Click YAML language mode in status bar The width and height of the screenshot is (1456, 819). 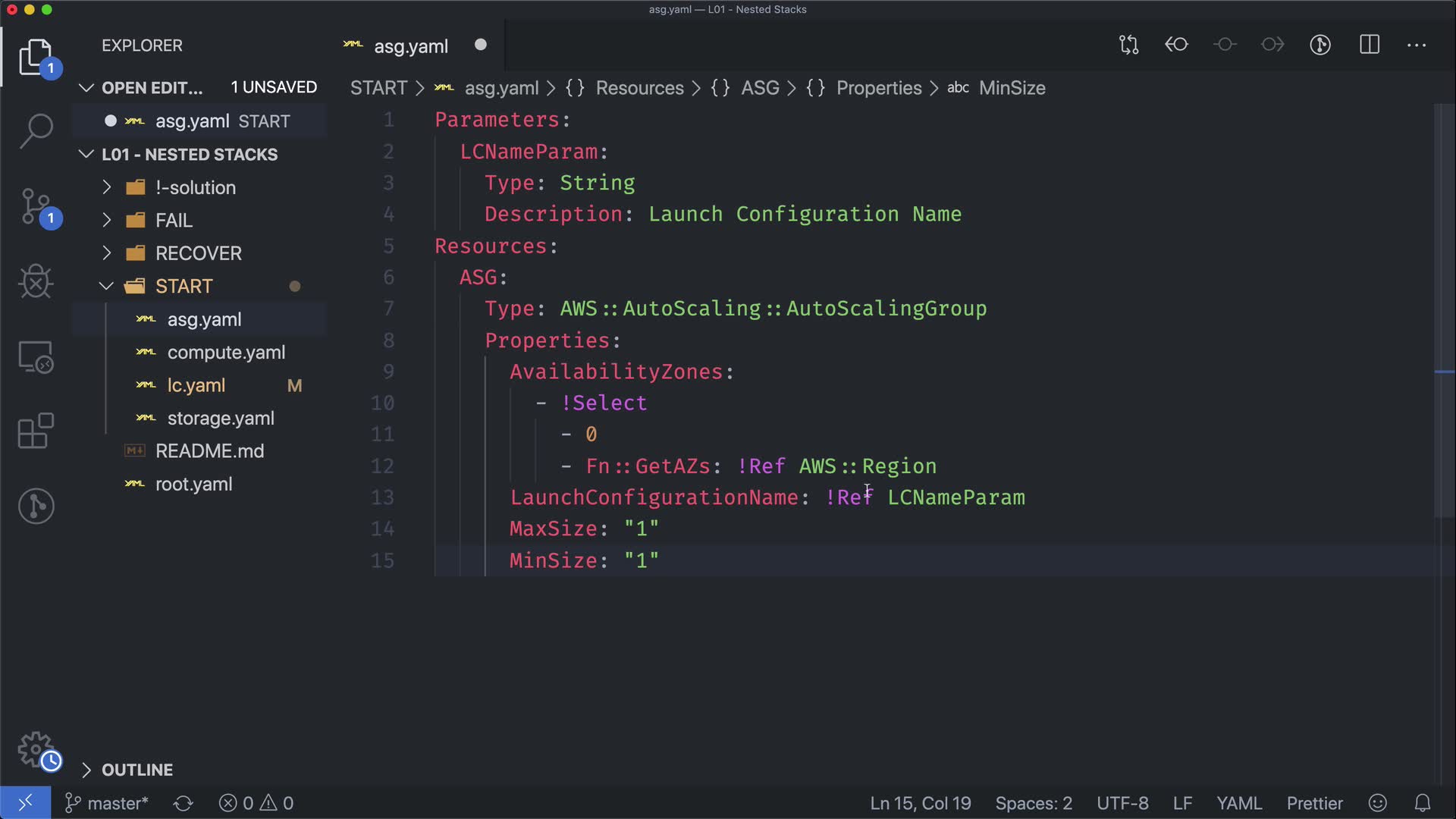pos(1239,803)
